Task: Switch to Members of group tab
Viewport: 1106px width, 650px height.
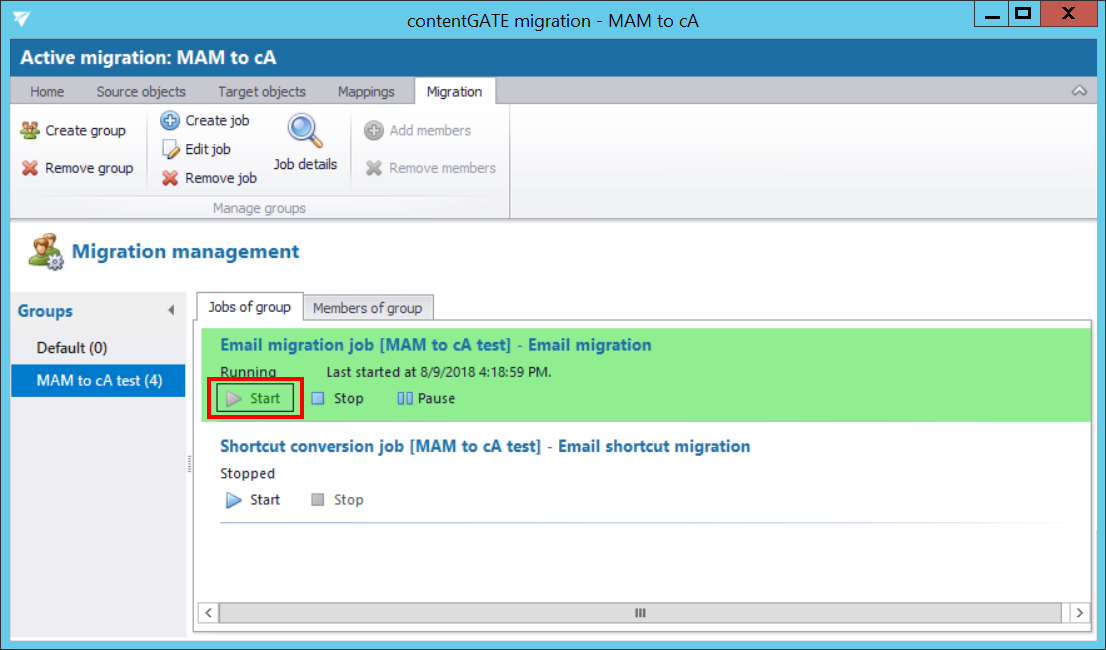Action: coord(367,308)
